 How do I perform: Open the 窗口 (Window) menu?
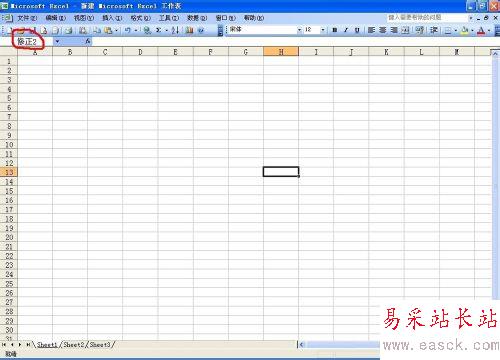226,18
